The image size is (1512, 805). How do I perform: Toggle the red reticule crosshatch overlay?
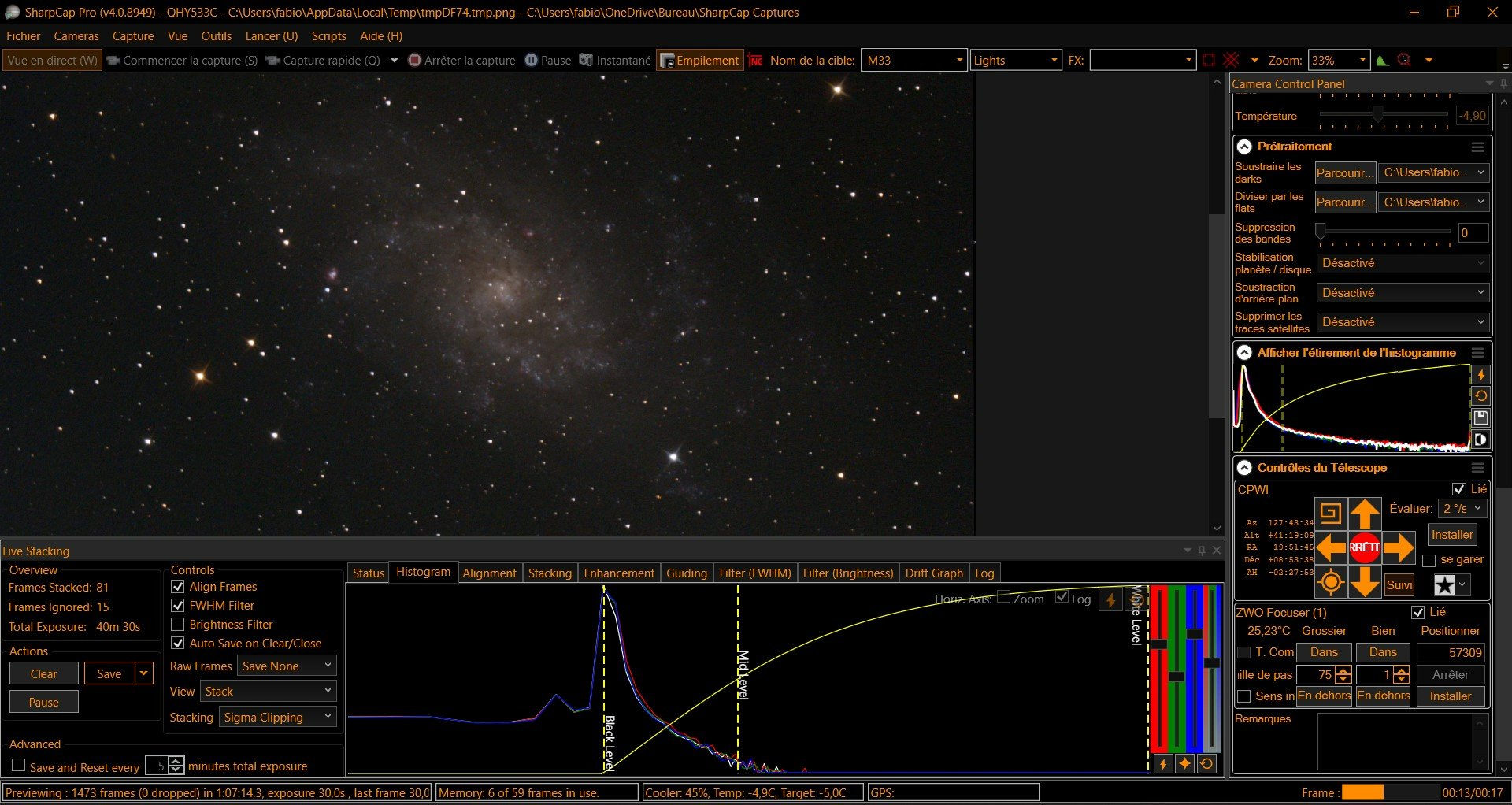pyautogui.click(x=1231, y=60)
